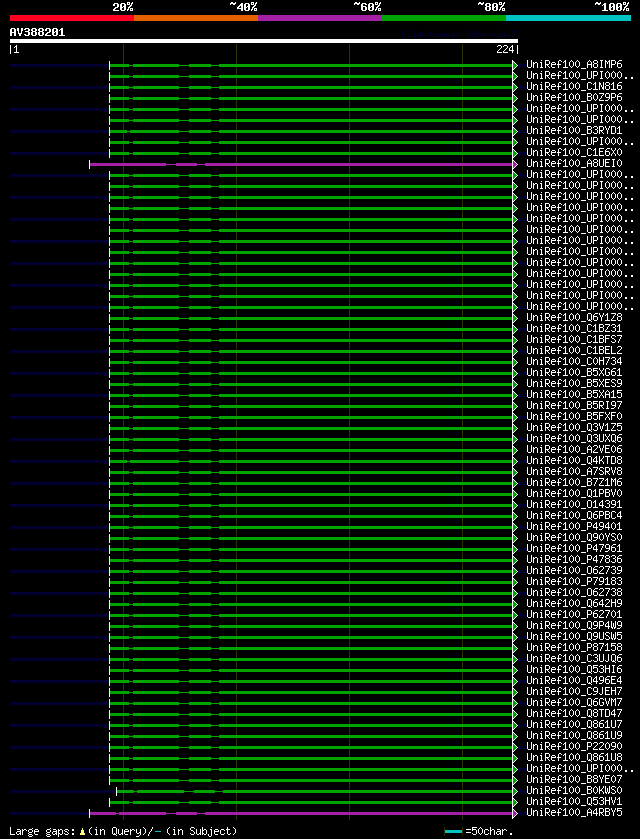This screenshot has width=640, height=839.
Task: Select the UniRef100_B5RI97 label
Action: tap(574, 406)
